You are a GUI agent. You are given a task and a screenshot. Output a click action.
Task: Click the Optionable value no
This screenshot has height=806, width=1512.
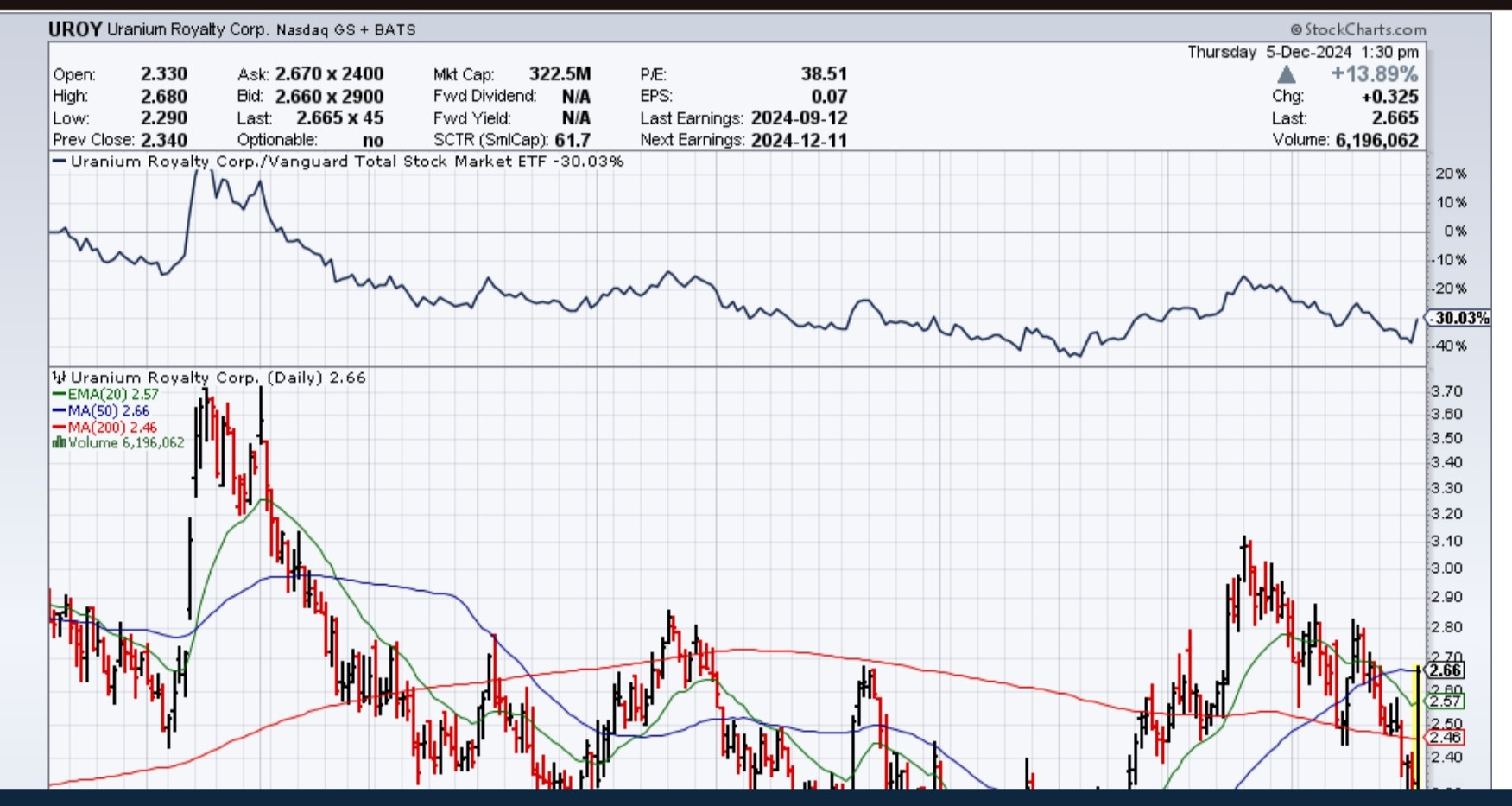[373, 140]
